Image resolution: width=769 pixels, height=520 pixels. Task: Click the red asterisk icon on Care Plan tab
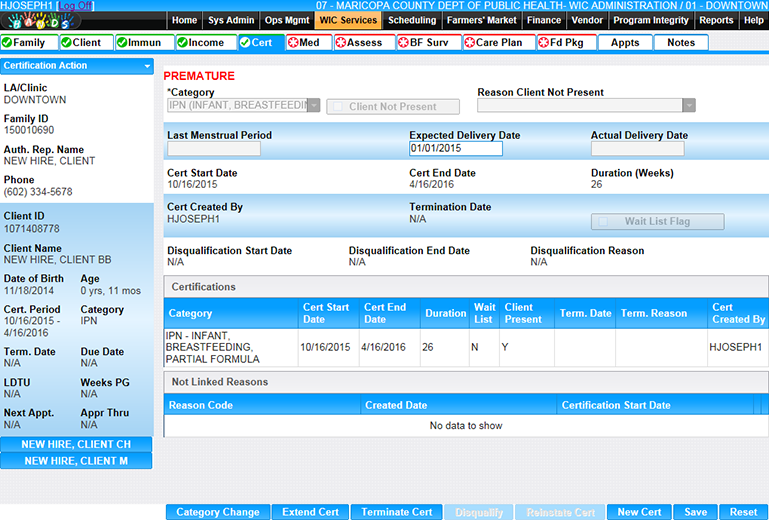[469, 43]
